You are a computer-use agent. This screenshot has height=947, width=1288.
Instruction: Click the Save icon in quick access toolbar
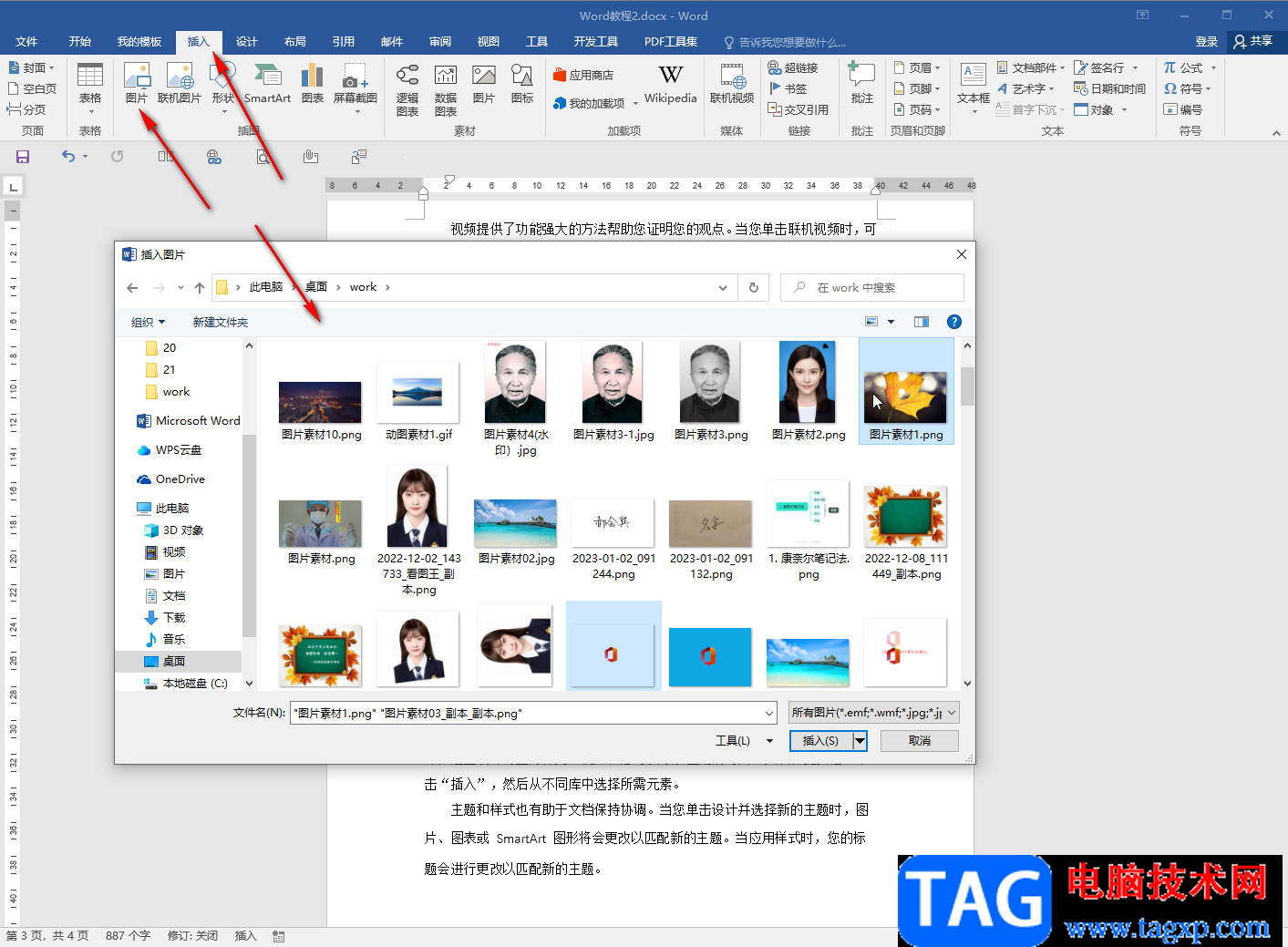pos(23,157)
